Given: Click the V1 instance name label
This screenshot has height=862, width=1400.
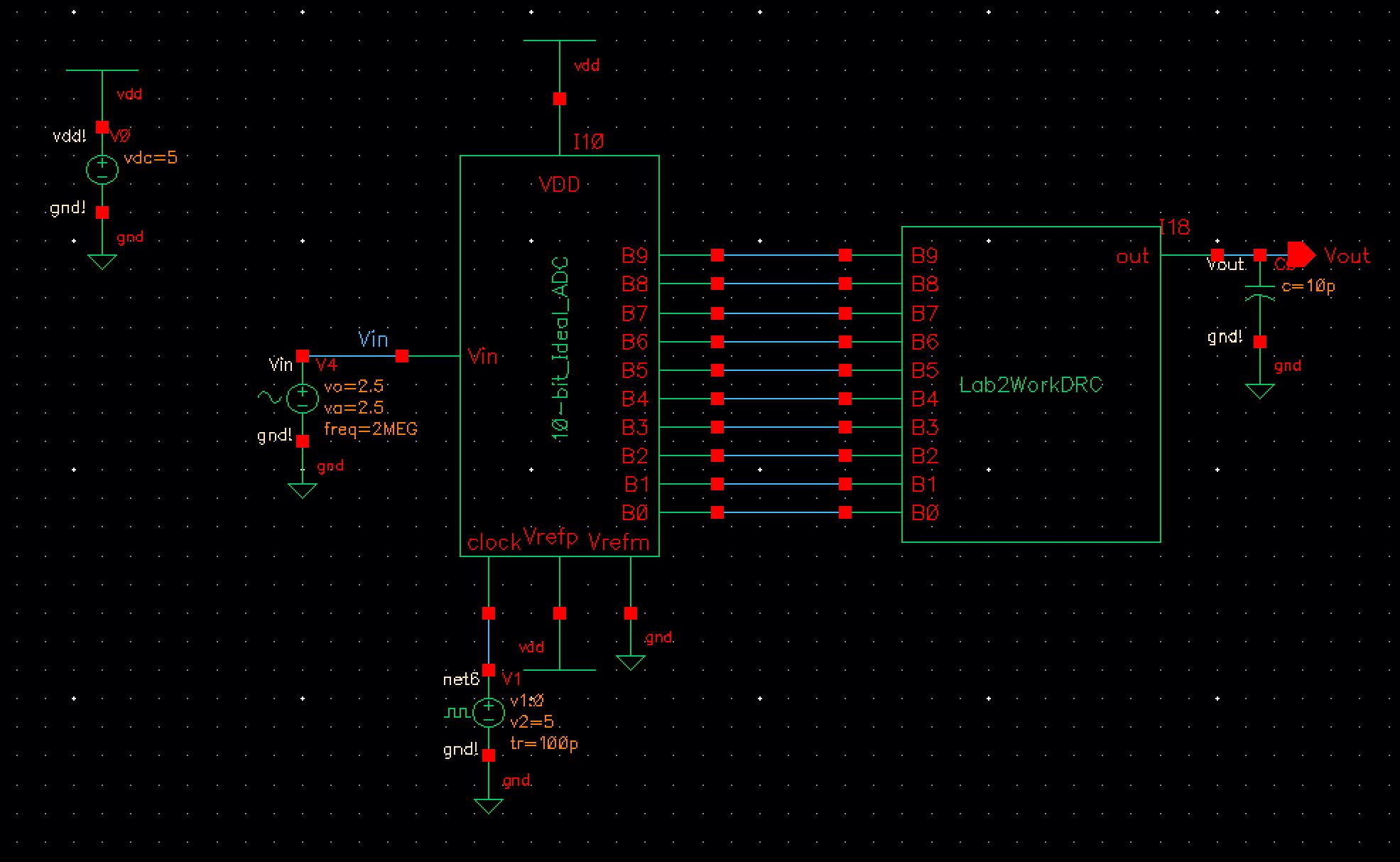Looking at the screenshot, I should 511,678.
